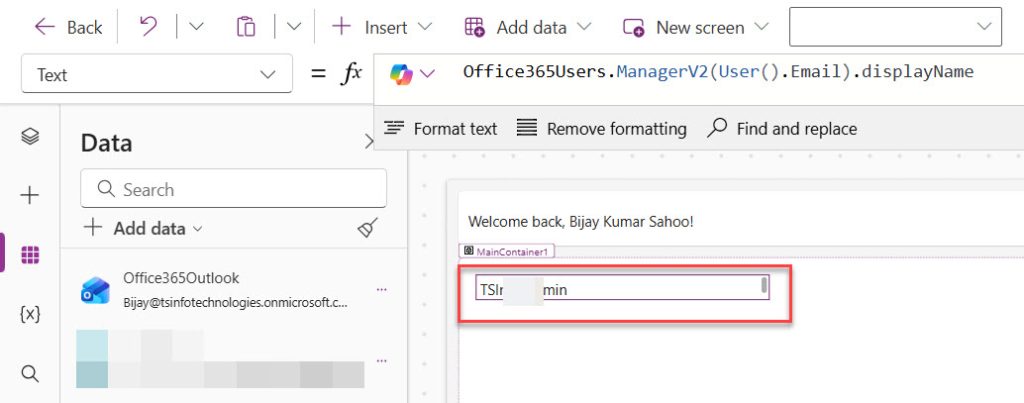Image resolution: width=1024 pixels, height=403 pixels.
Task: Open the Text property dropdown
Action: click(157, 74)
